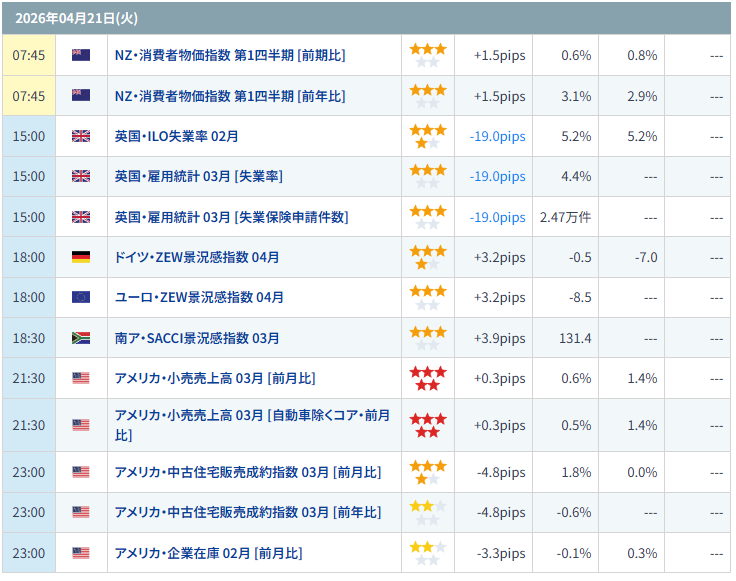Click red star rating for 小売売上高 [前月比]
This screenshot has width=736, height=581.
pos(428,378)
